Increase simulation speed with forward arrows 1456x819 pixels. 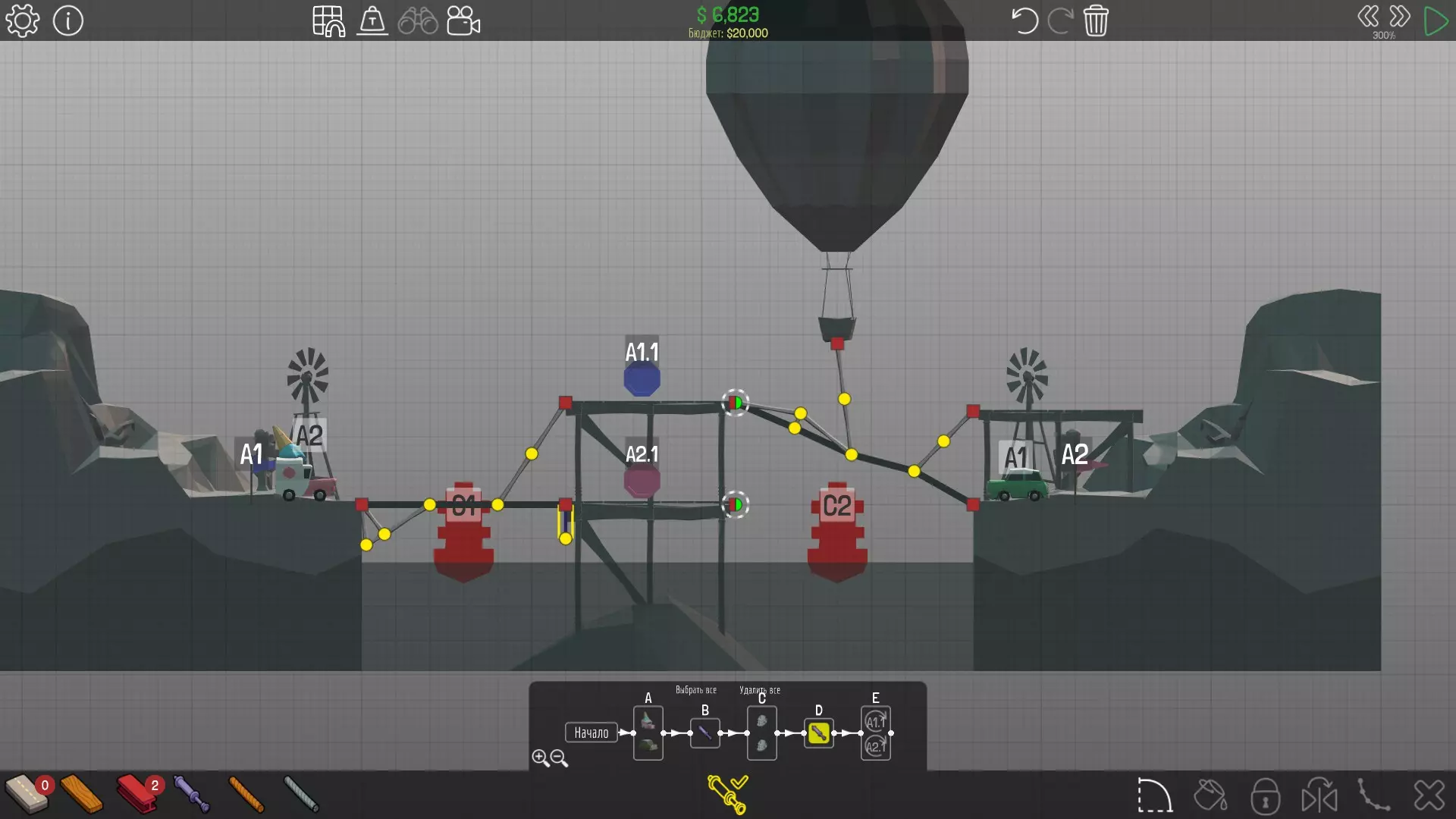[x=1400, y=17]
